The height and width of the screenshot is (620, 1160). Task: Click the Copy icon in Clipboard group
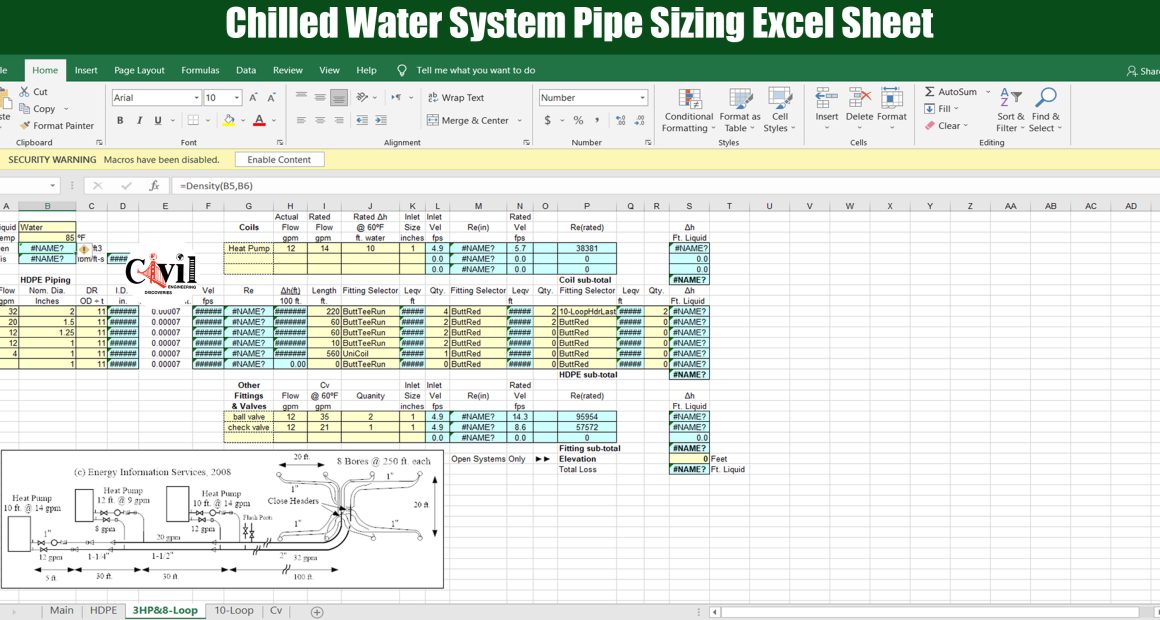[x=24, y=109]
